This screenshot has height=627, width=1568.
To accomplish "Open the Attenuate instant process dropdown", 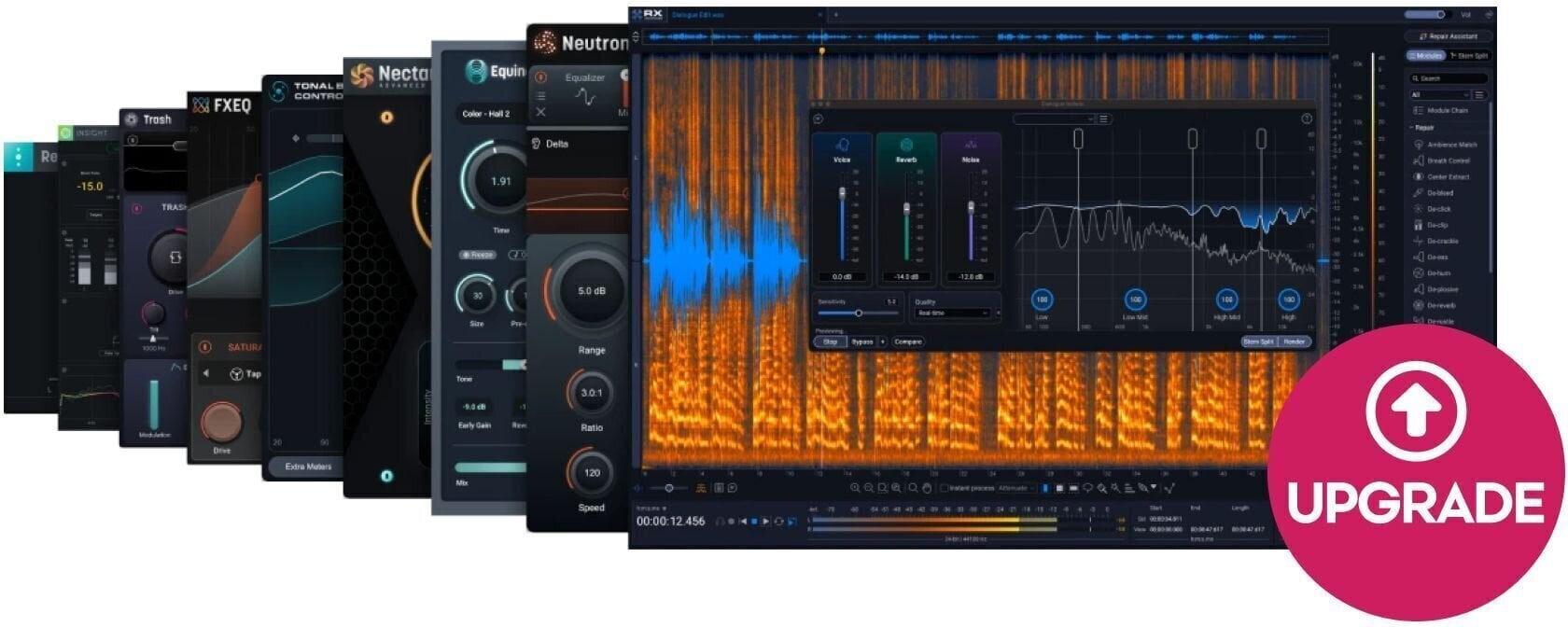I will 1015,488.
